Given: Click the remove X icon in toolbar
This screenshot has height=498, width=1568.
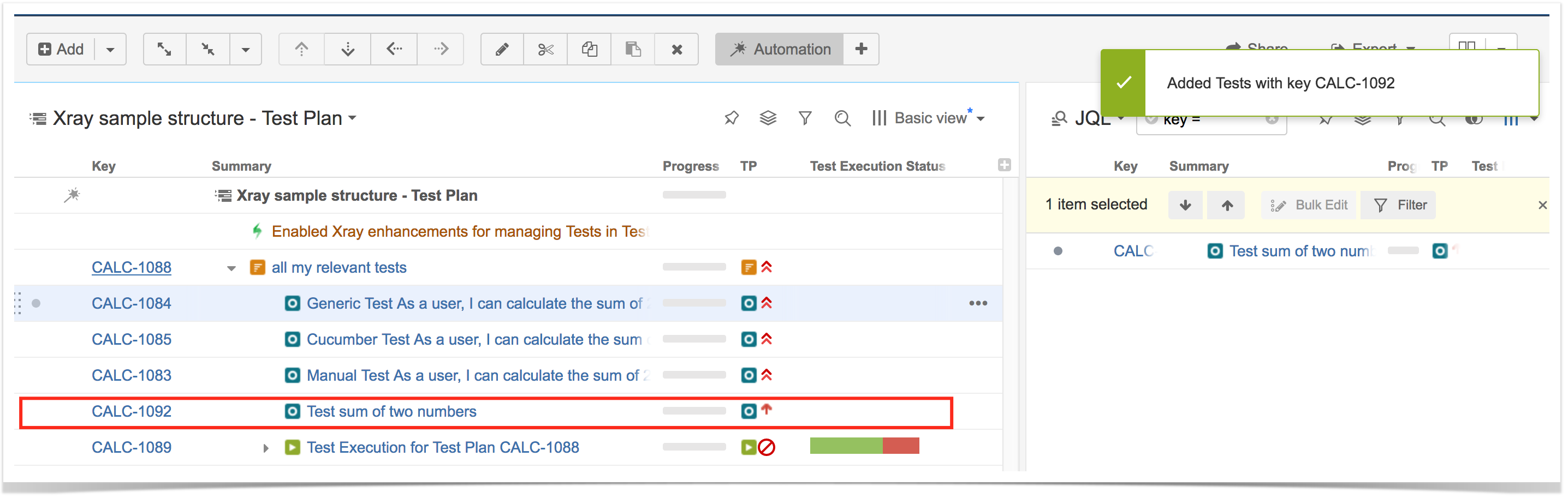Looking at the screenshot, I should (676, 49).
